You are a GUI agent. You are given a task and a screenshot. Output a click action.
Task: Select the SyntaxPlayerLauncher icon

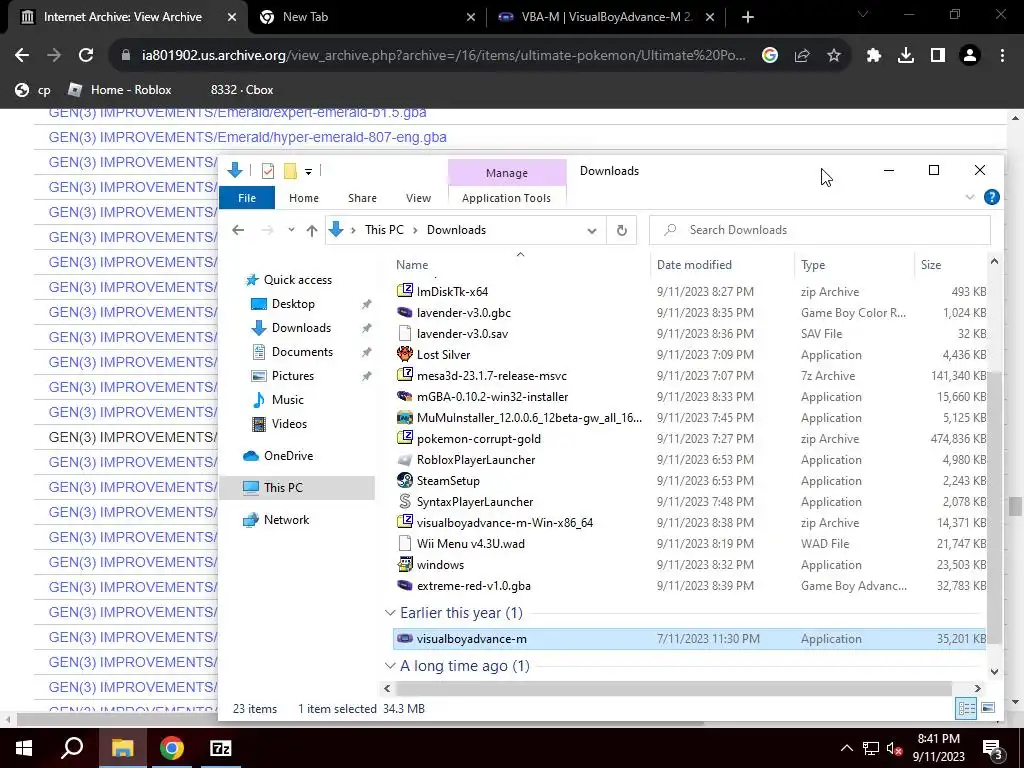(x=405, y=502)
